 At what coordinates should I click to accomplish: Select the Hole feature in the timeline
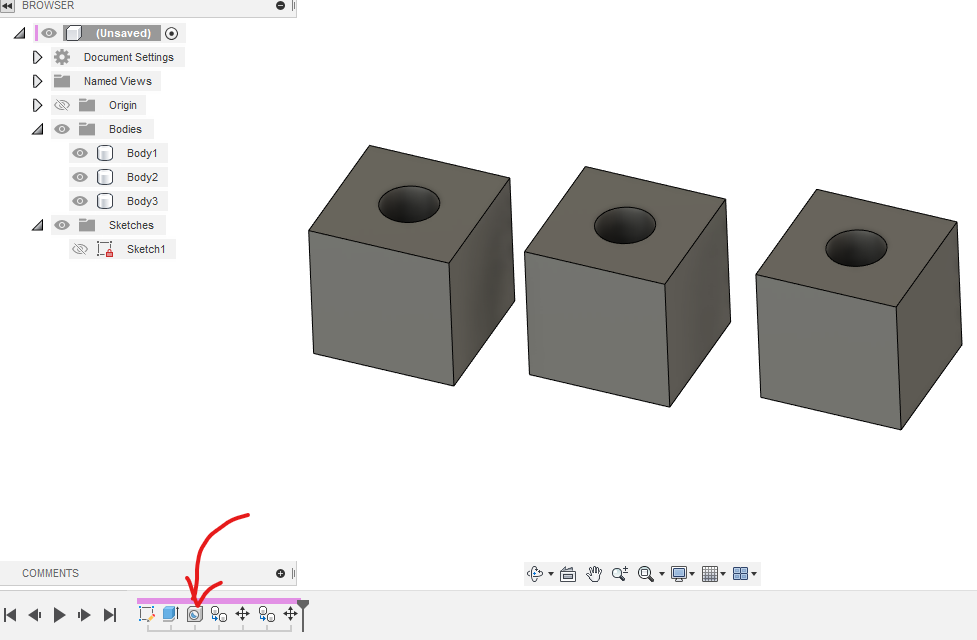[x=195, y=615]
